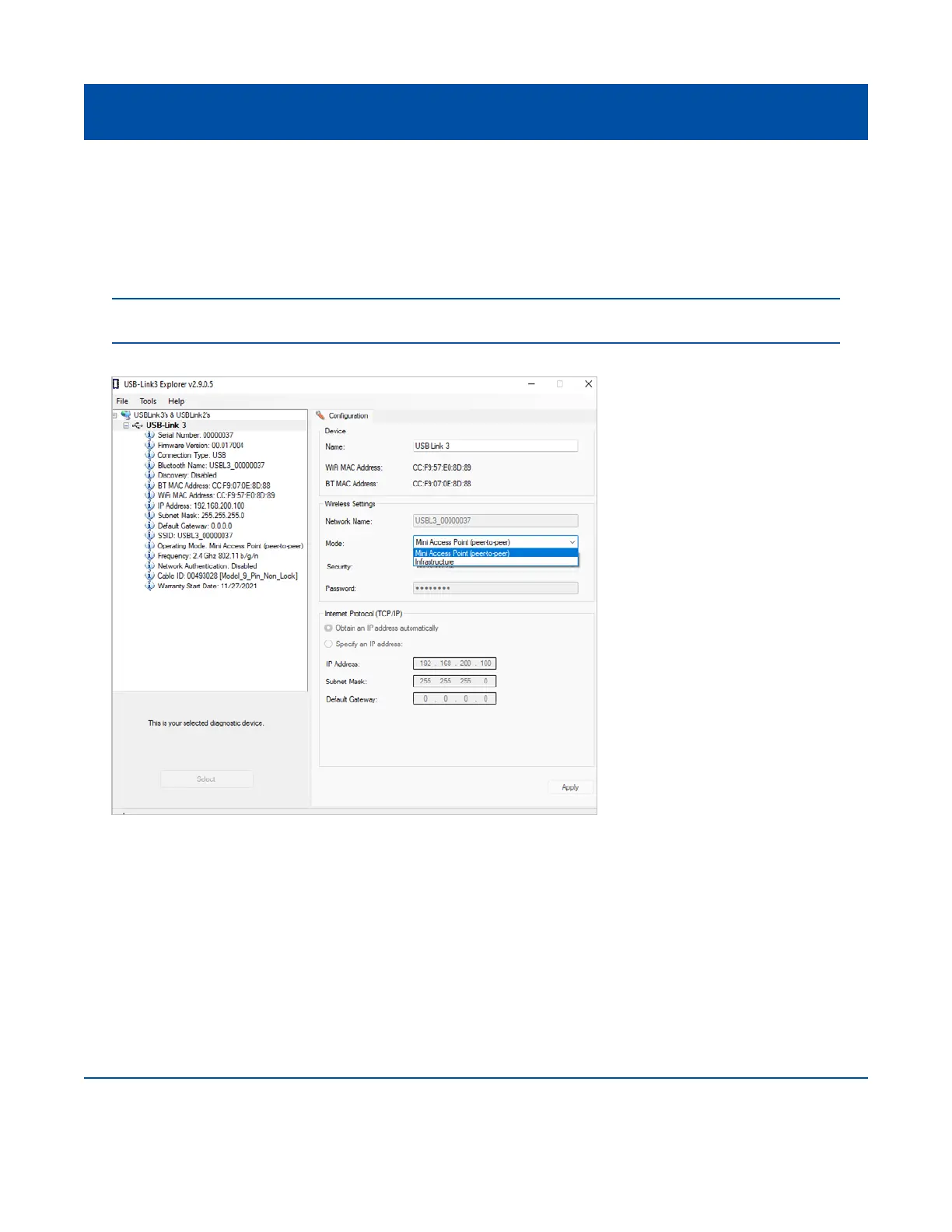
Task: Click the Select button under diagnostic device
Action: pos(206,779)
